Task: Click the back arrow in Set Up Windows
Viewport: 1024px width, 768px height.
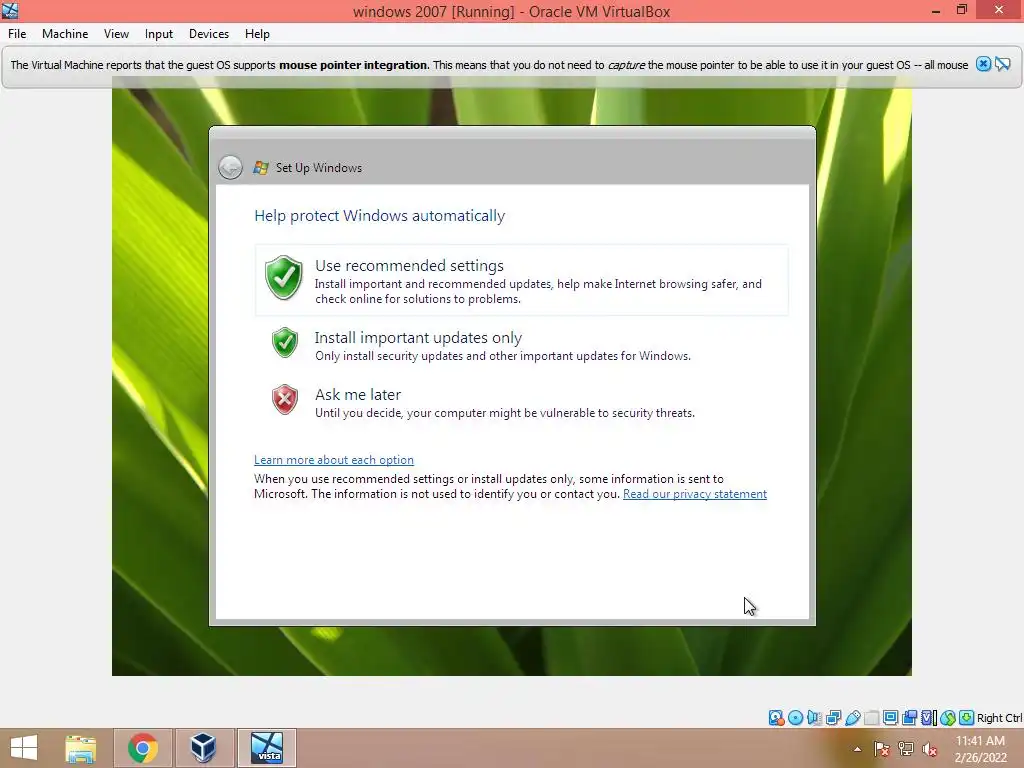Action: [x=230, y=168]
